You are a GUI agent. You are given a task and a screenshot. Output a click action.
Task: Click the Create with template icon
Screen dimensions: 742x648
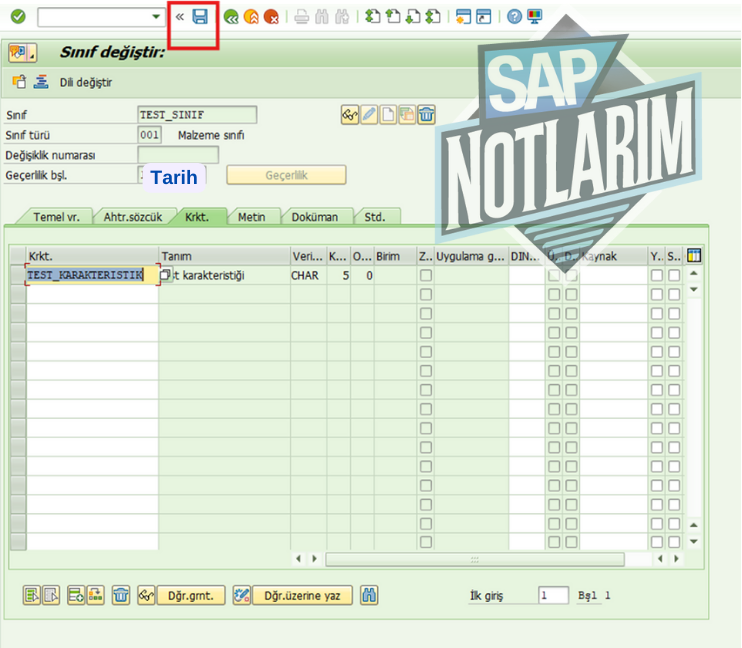click(407, 115)
